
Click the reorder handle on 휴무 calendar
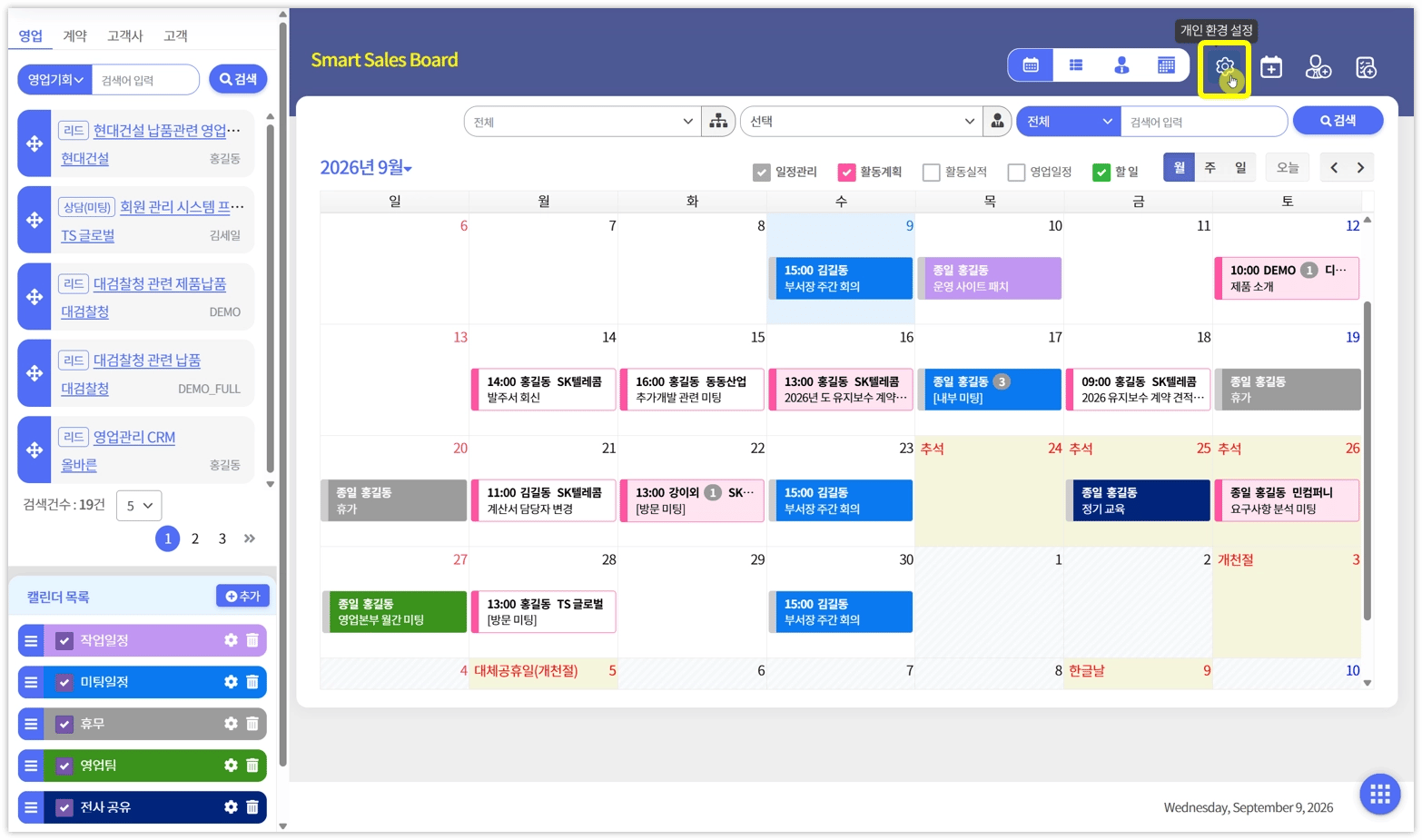(x=31, y=724)
